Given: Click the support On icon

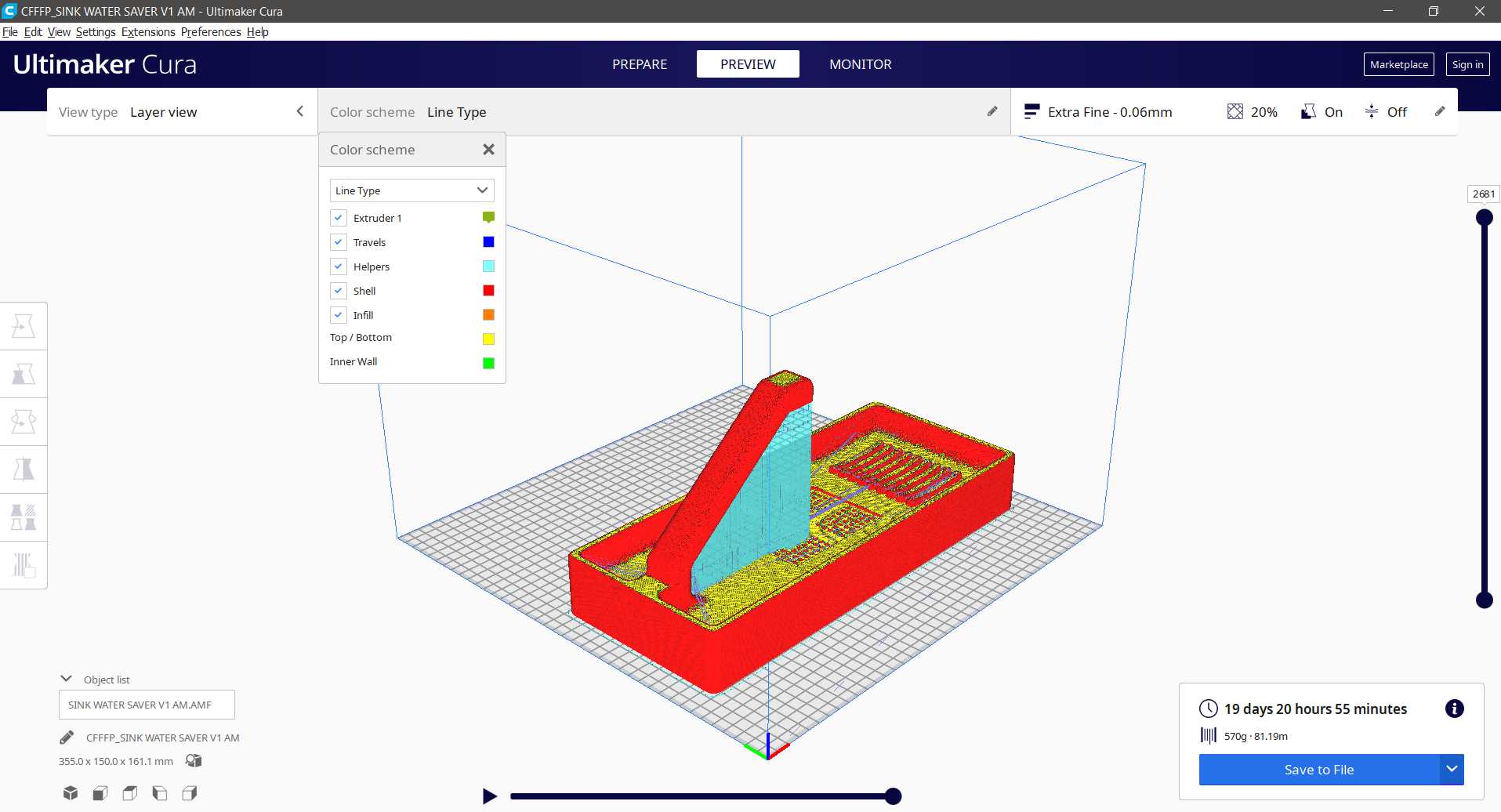Looking at the screenshot, I should click(1308, 111).
